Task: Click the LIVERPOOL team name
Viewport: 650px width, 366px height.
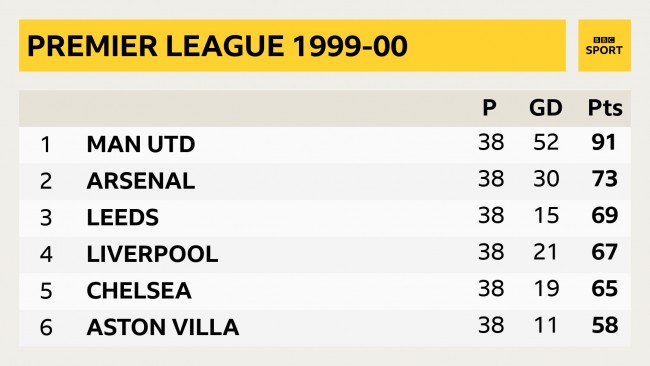Action: click(x=152, y=254)
